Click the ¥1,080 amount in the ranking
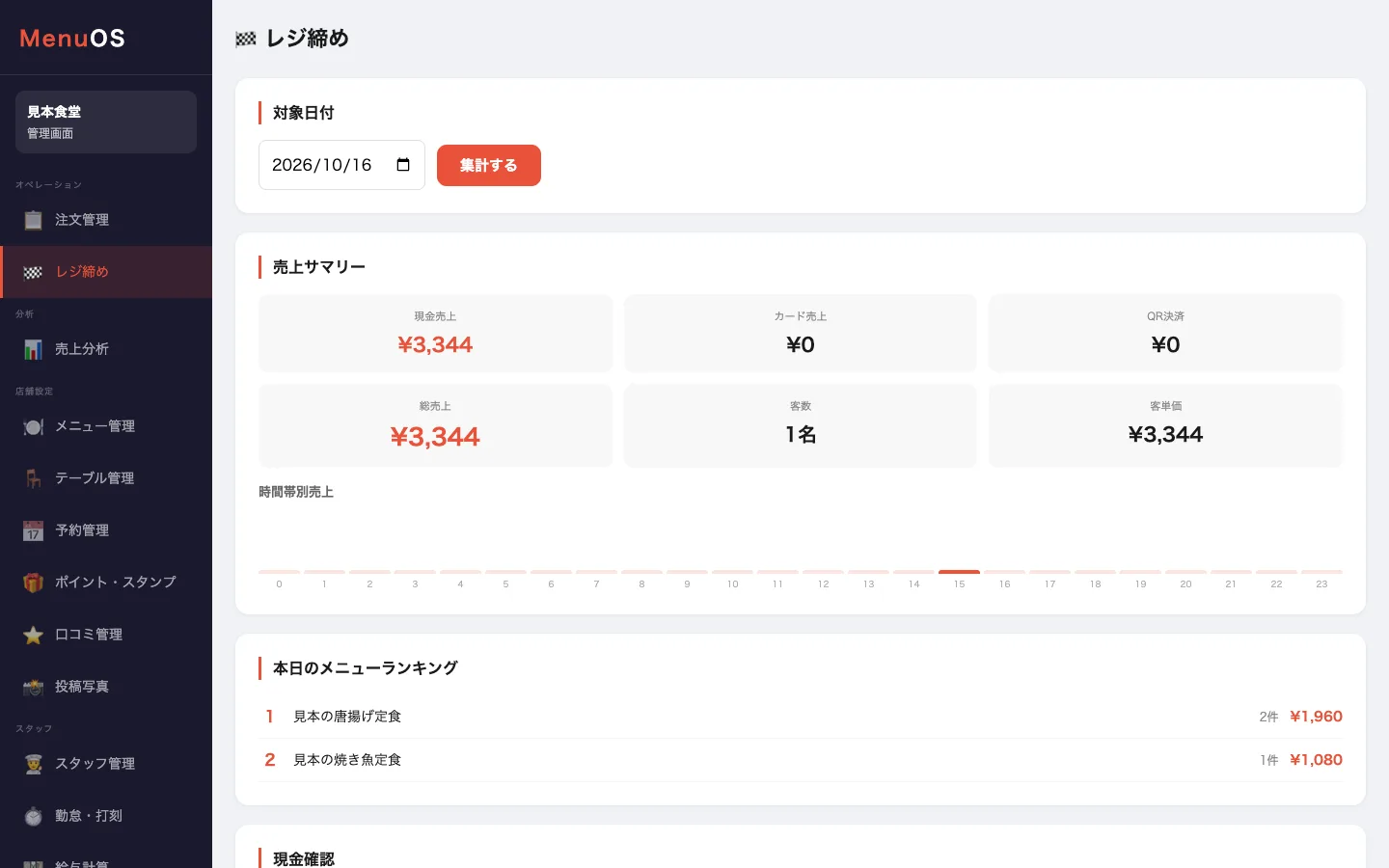This screenshot has width=1389, height=868. click(1316, 760)
